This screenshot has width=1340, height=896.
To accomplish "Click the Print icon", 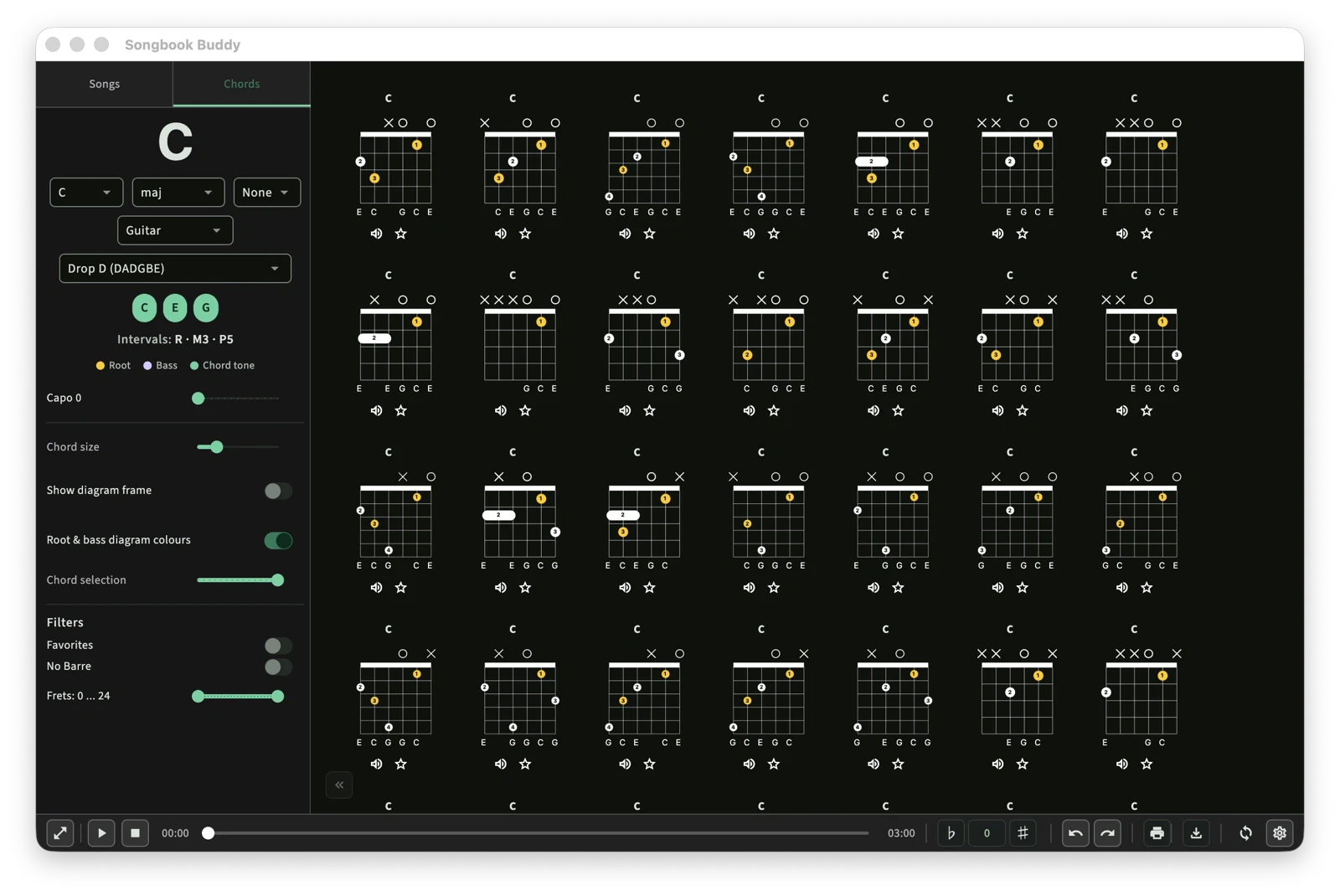I will (1157, 833).
